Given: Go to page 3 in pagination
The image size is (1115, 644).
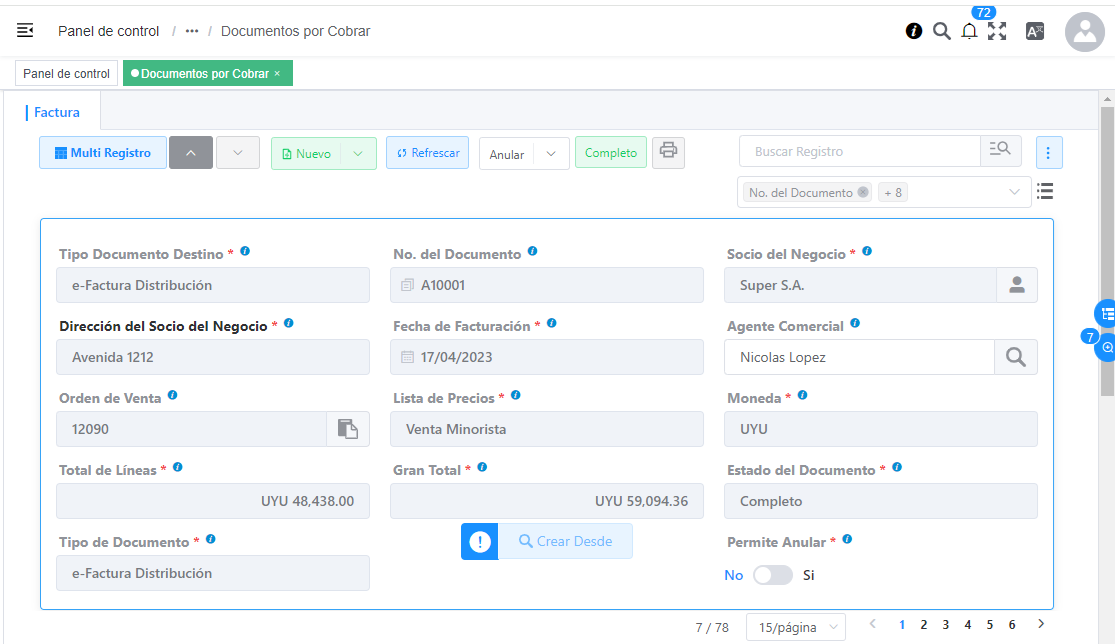Looking at the screenshot, I should (945, 625).
